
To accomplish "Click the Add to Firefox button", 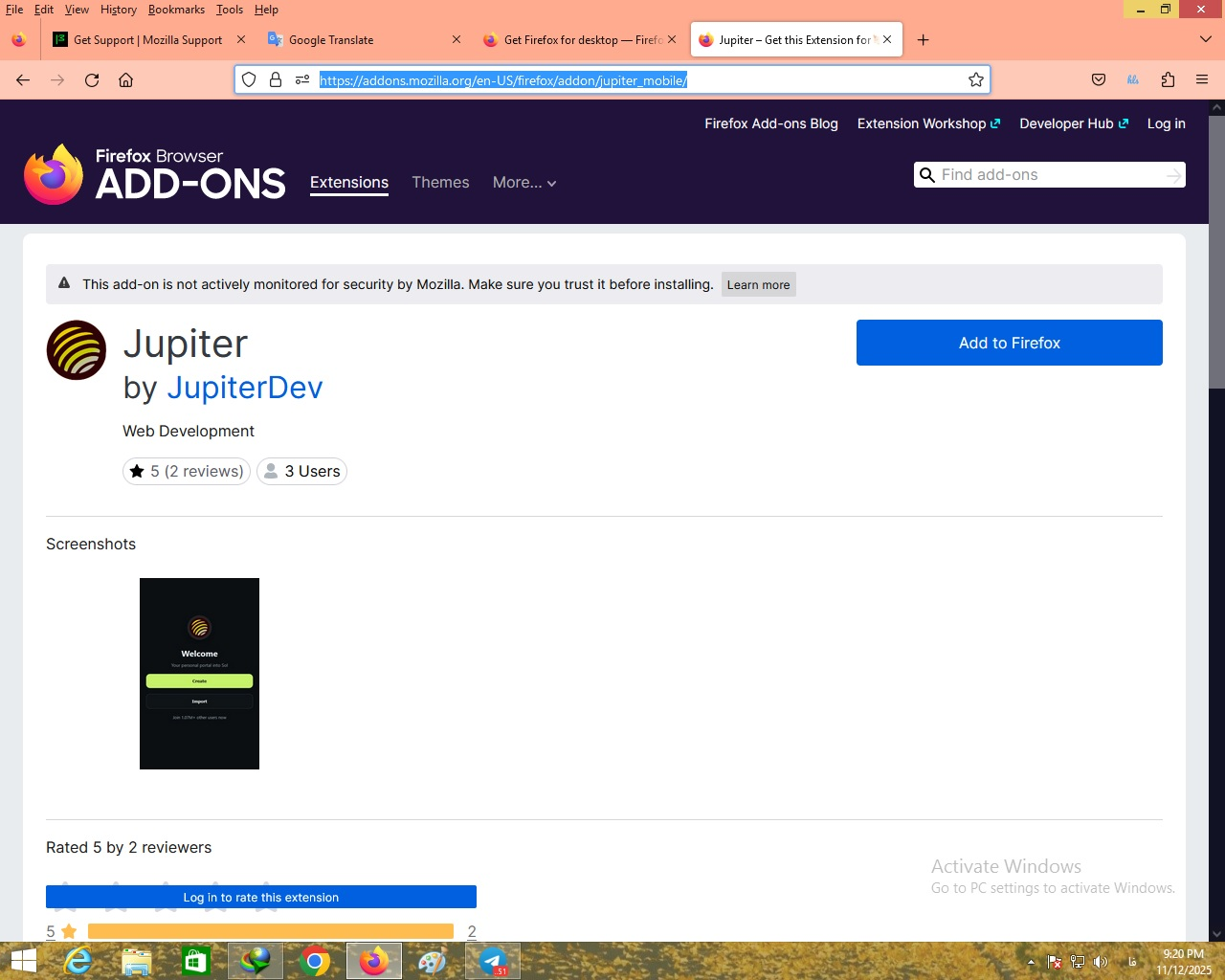I will coord(1010,343).
